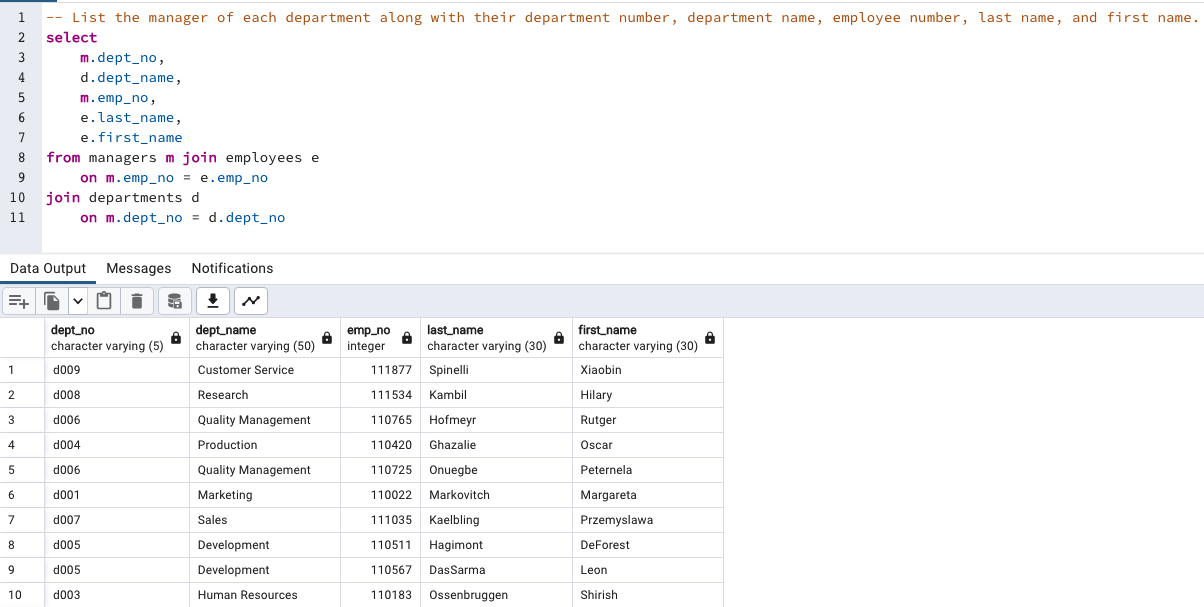This screenshot has width=1204, height=607.
Task: Switch to the Messages tab
Action: pyautogui.click(x=138, y=268)
